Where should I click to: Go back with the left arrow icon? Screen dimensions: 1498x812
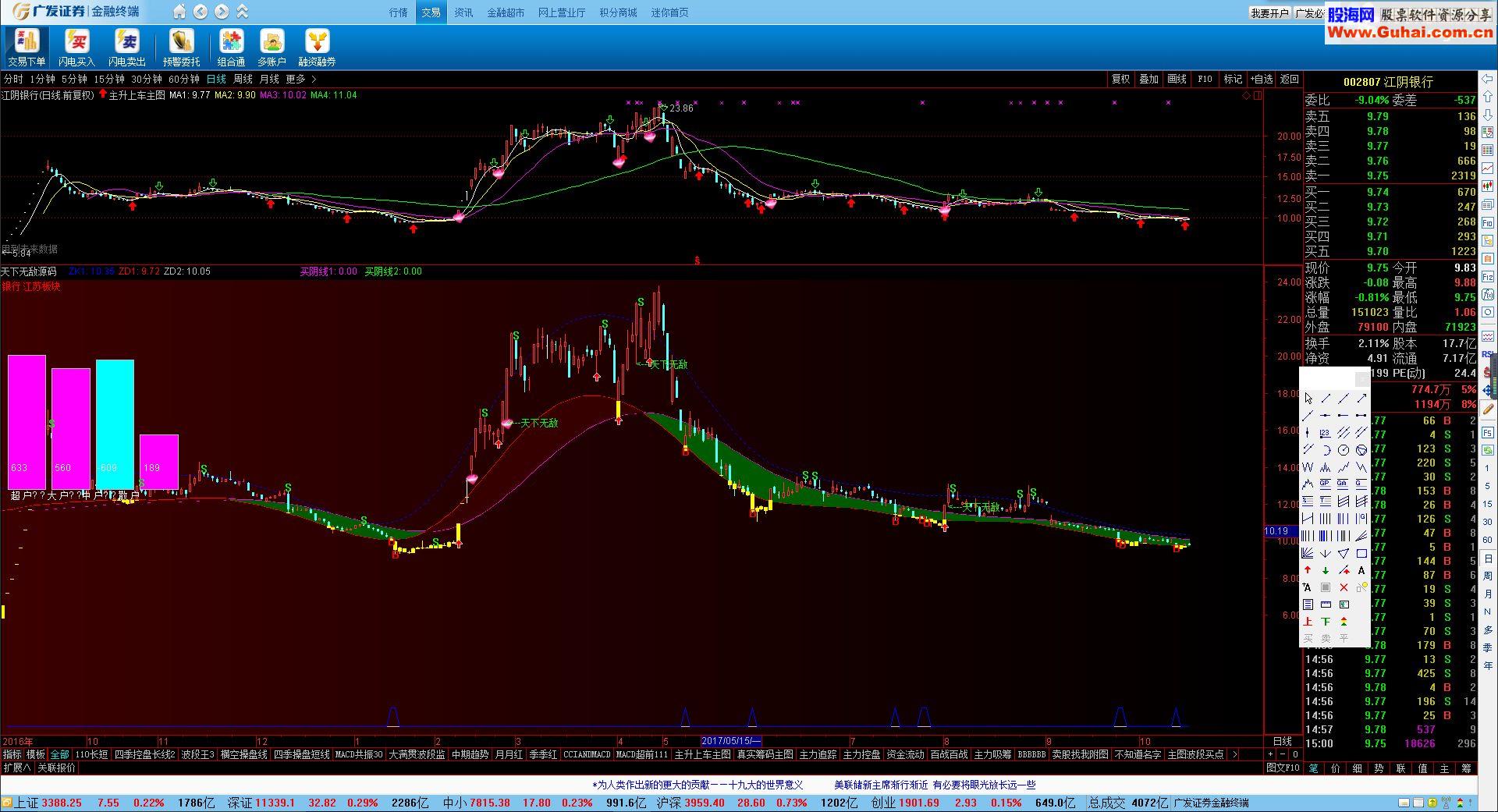[x=201, y=12]
